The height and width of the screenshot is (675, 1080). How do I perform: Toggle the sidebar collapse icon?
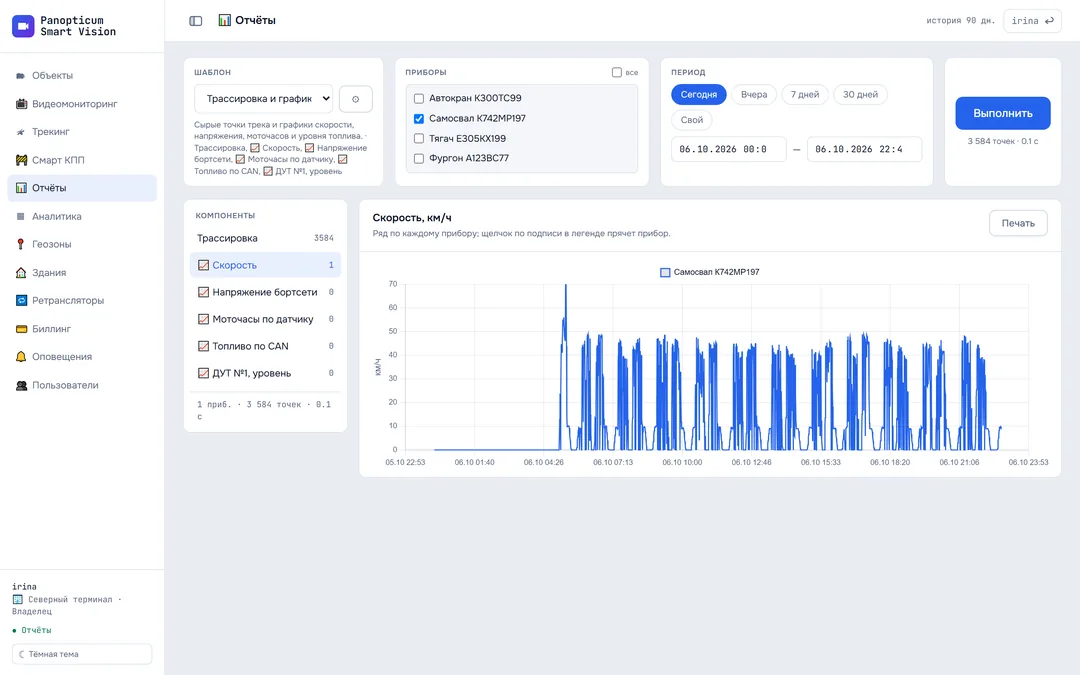click(x=196, y=21)
